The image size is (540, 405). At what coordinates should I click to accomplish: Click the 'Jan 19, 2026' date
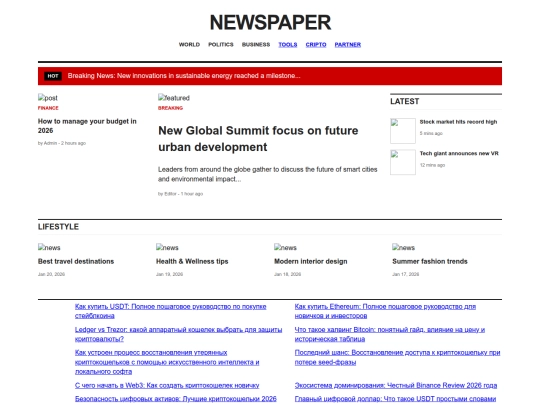(x=169, y=274)
